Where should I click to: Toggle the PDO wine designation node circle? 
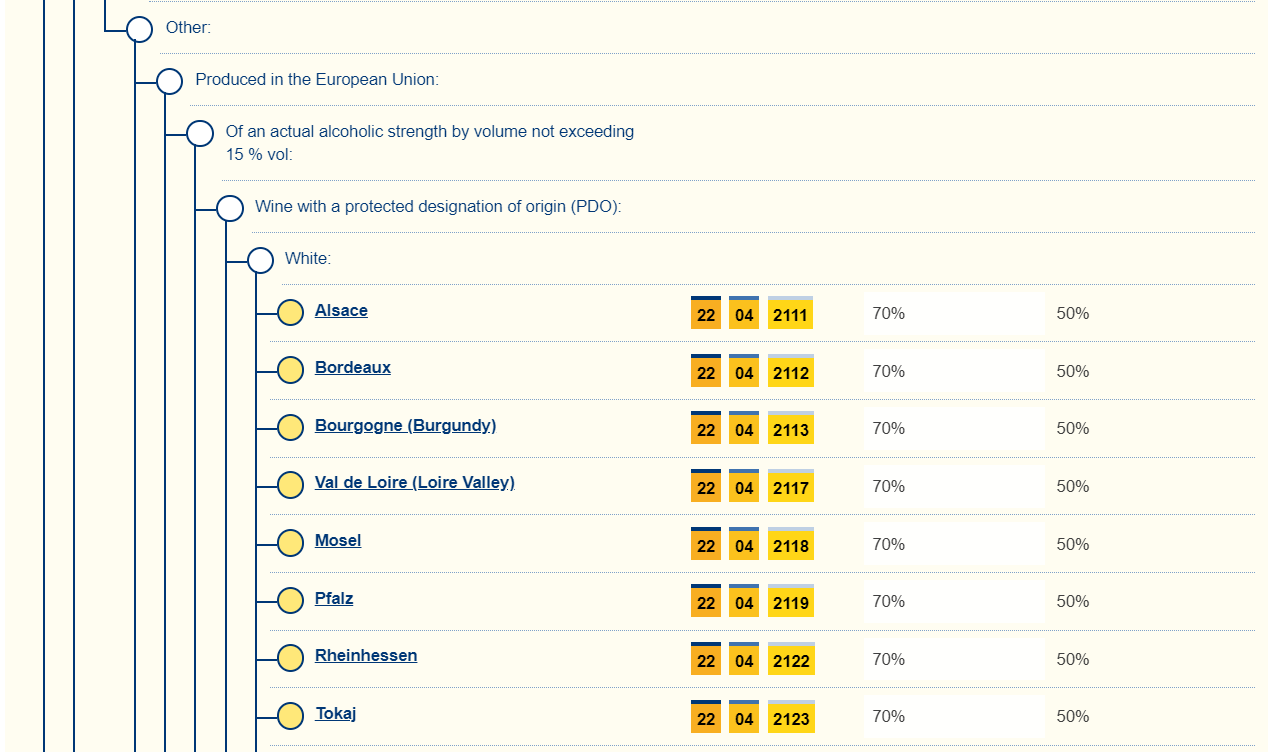click(230, 208)
